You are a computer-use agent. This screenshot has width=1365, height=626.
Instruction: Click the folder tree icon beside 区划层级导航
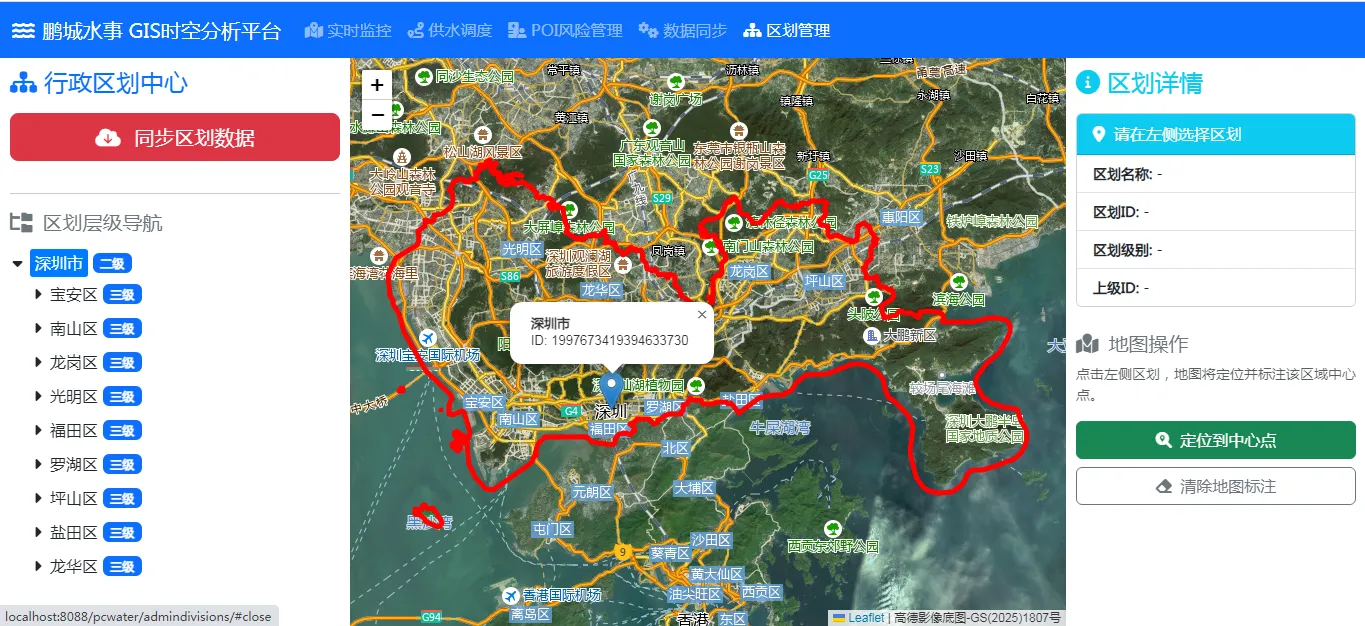[x=21, y=222]
